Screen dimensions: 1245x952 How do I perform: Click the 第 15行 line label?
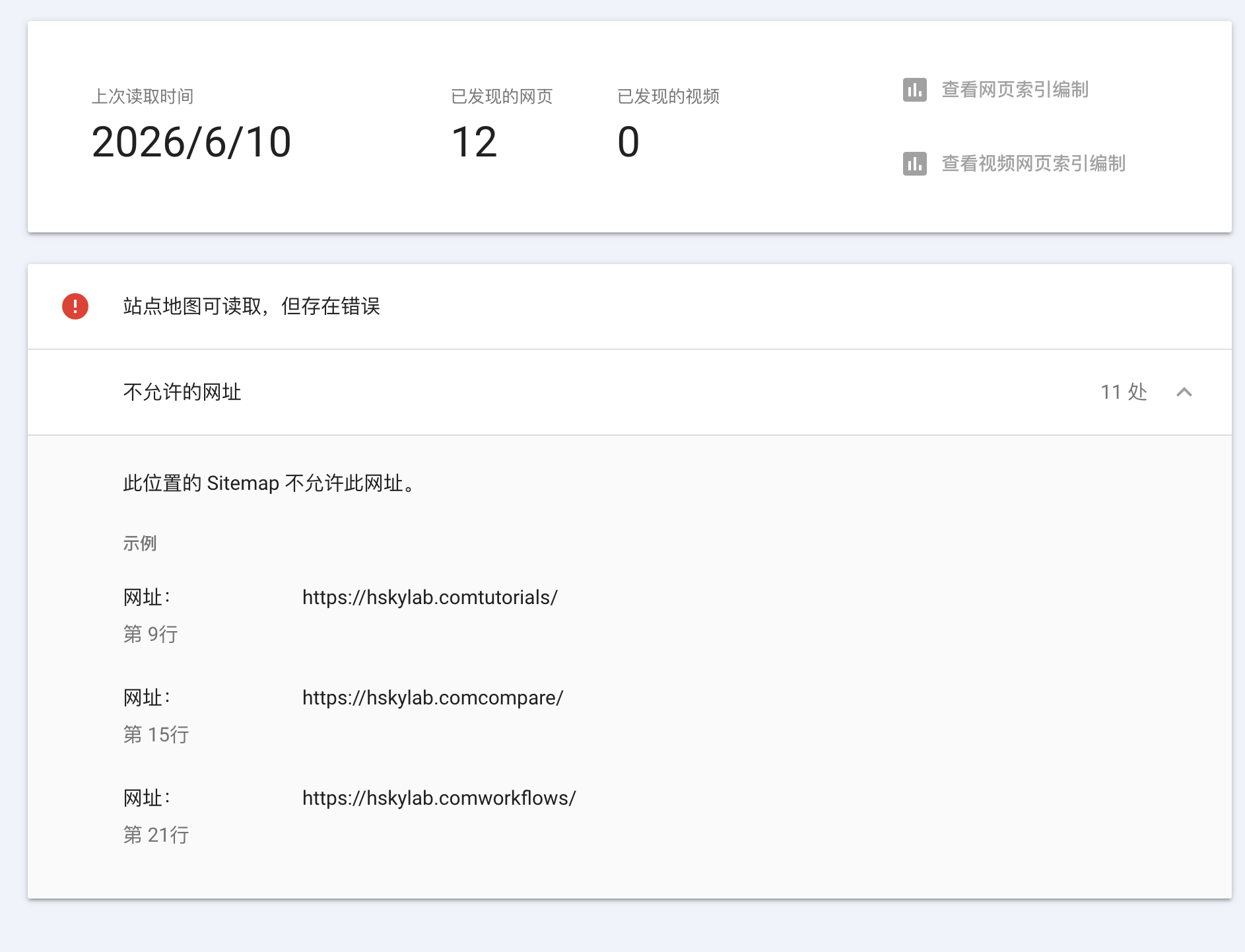pyautogui.click(x=156, y=735)
